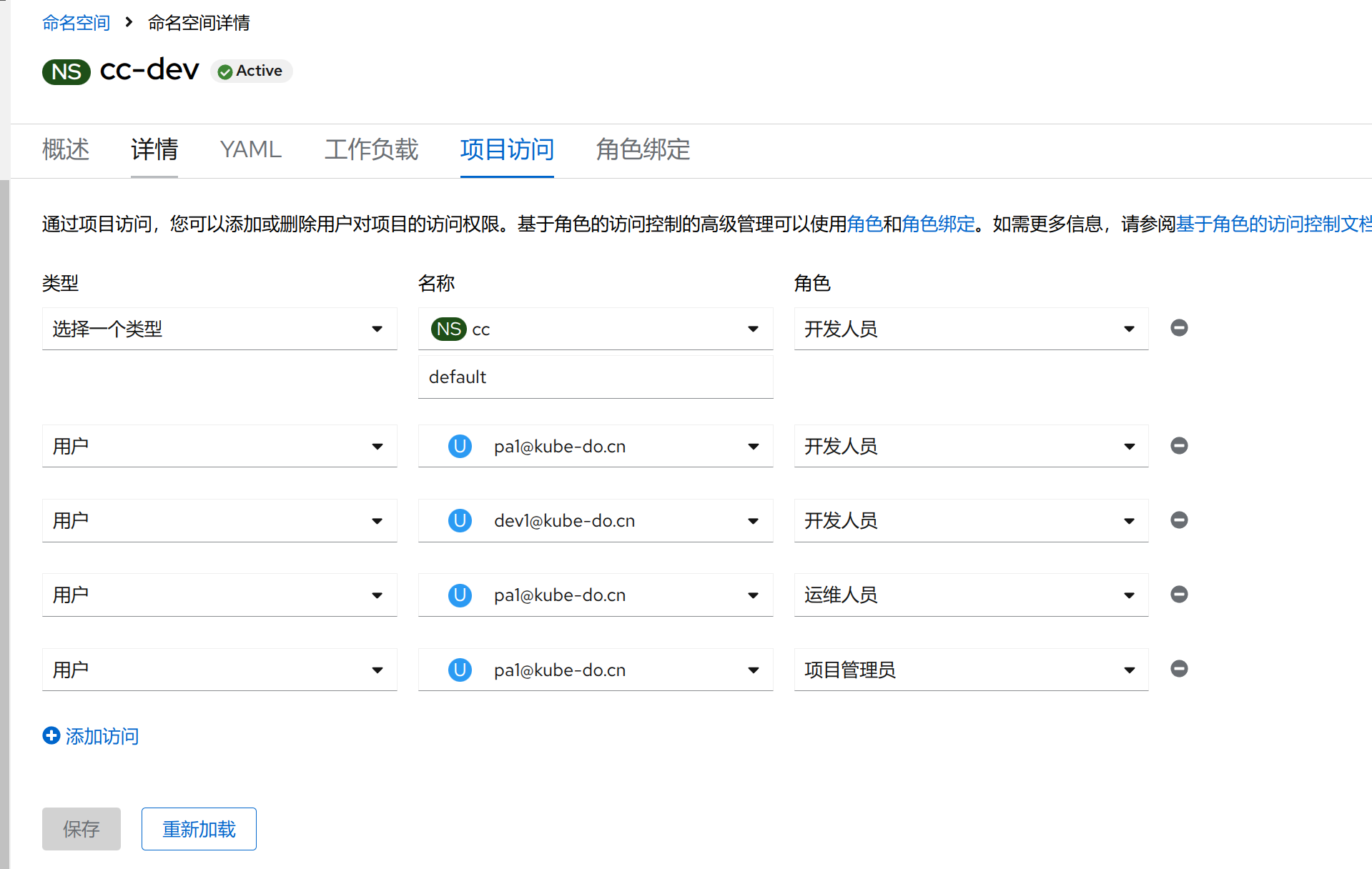Remove the dev1@kube-do.cn access row
Viewport: 1372px width, 869px height.
pyautogui.click(x=1179, y=520)
